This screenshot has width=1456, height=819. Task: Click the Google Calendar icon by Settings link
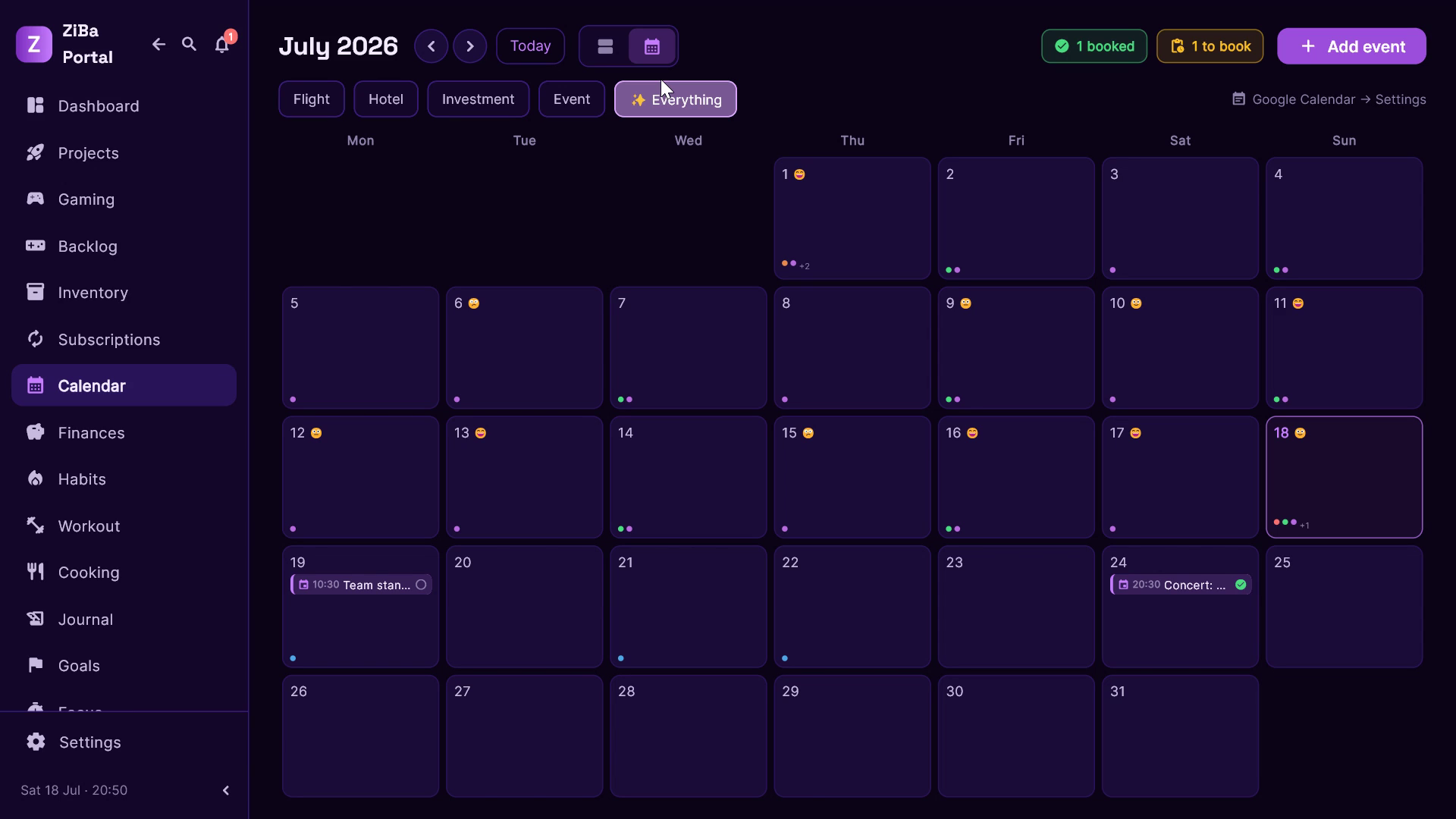[x=1238, y=99]
